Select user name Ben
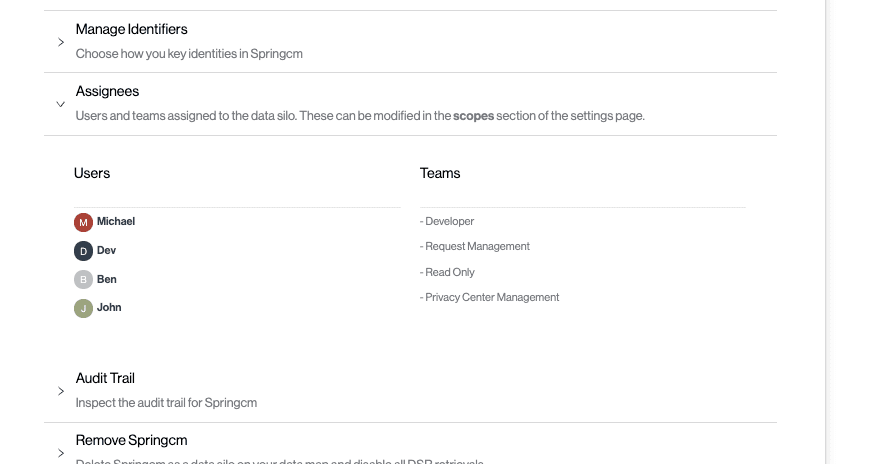 pos(107,279)
